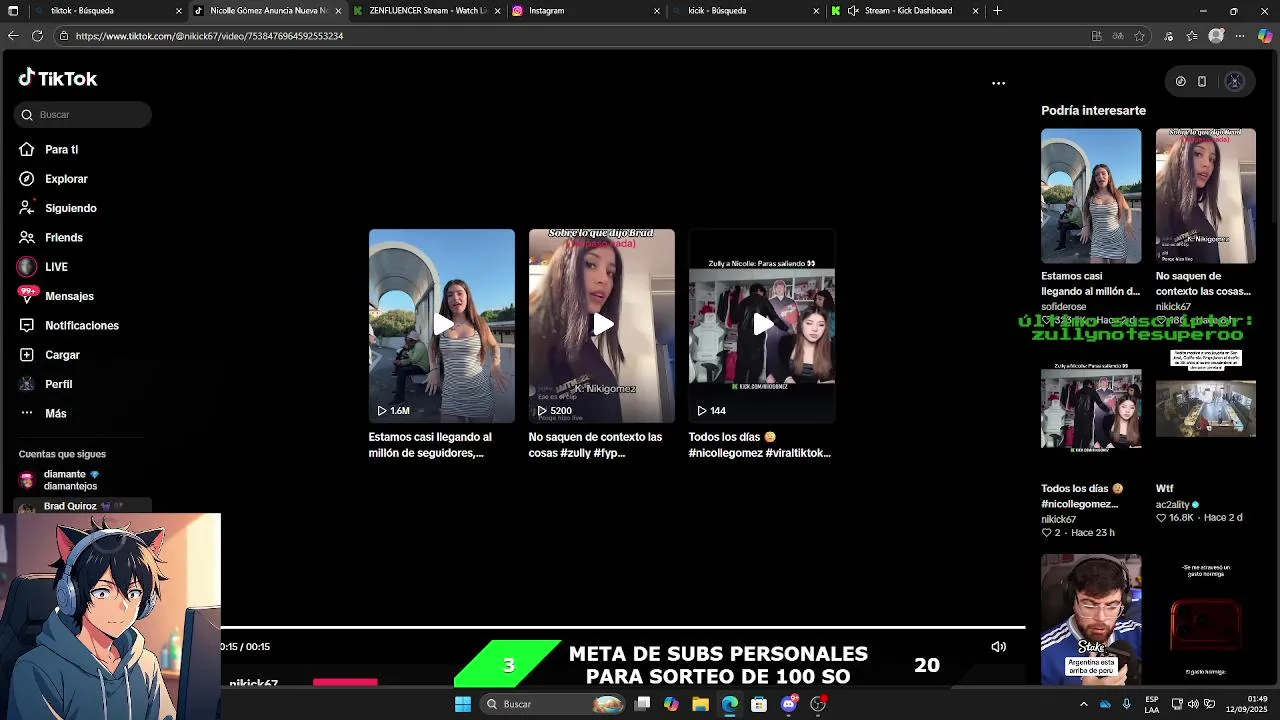
Task: Open the browser profile avatar
Action: pos(1216,36)
